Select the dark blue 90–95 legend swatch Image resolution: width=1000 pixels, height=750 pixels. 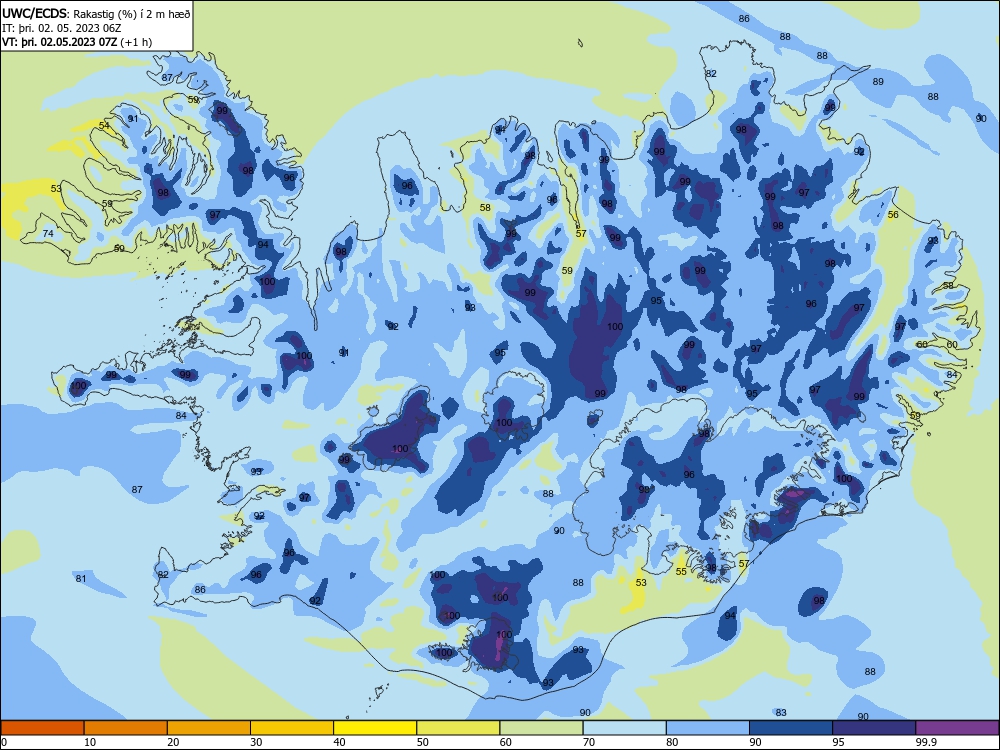pyautogui.click(x=791, y=728)
